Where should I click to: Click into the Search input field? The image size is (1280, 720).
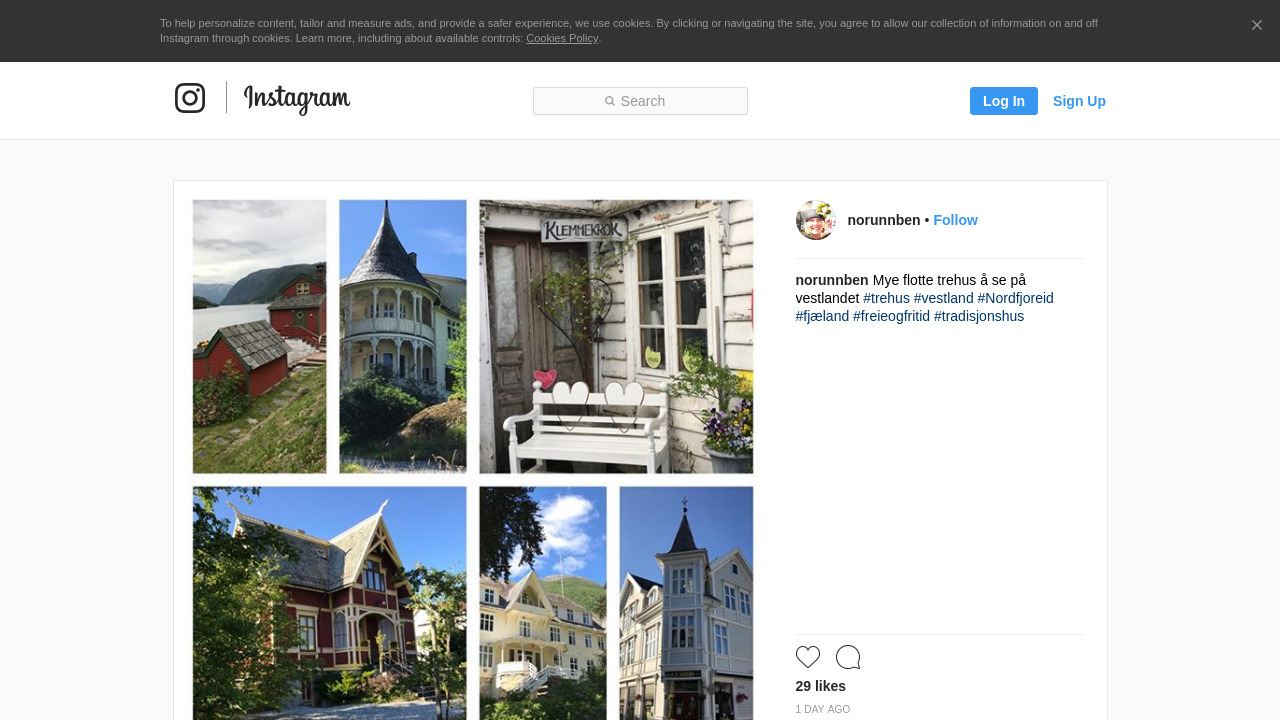point(640,101)
